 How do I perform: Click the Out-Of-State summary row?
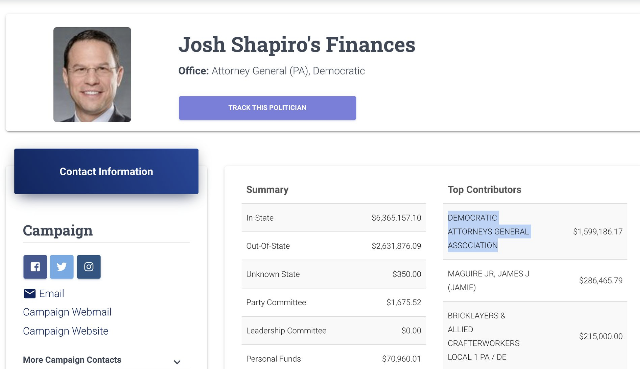click(x=333, y=246)
